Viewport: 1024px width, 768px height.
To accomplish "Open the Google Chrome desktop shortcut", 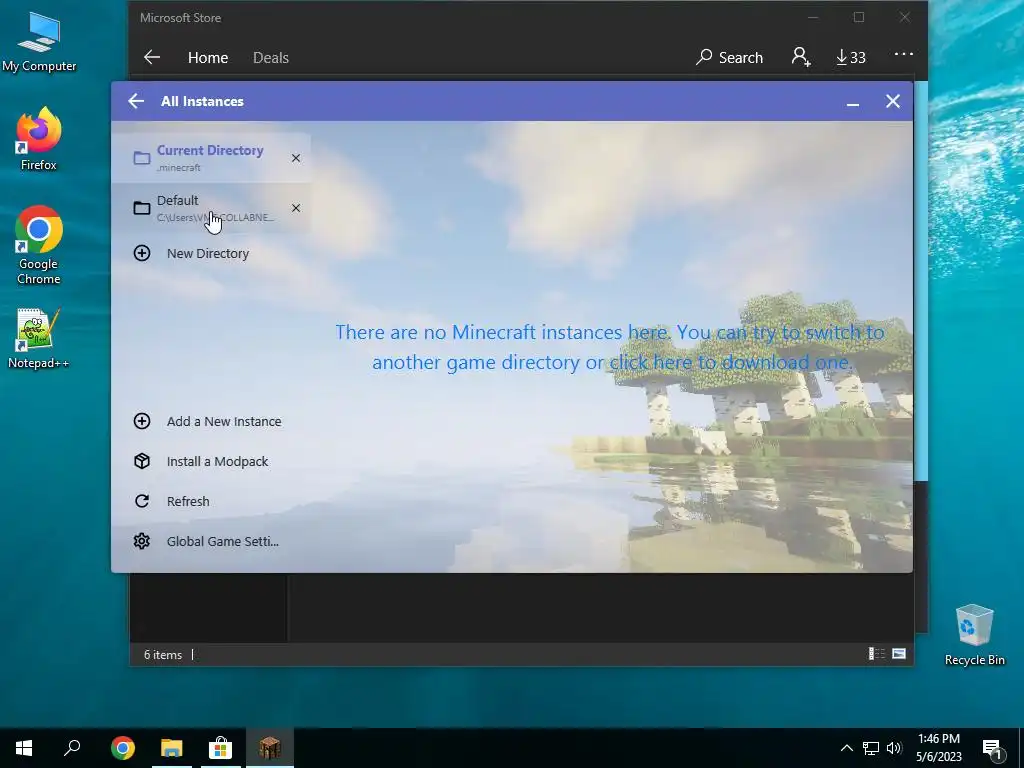I will coord(39,246).
